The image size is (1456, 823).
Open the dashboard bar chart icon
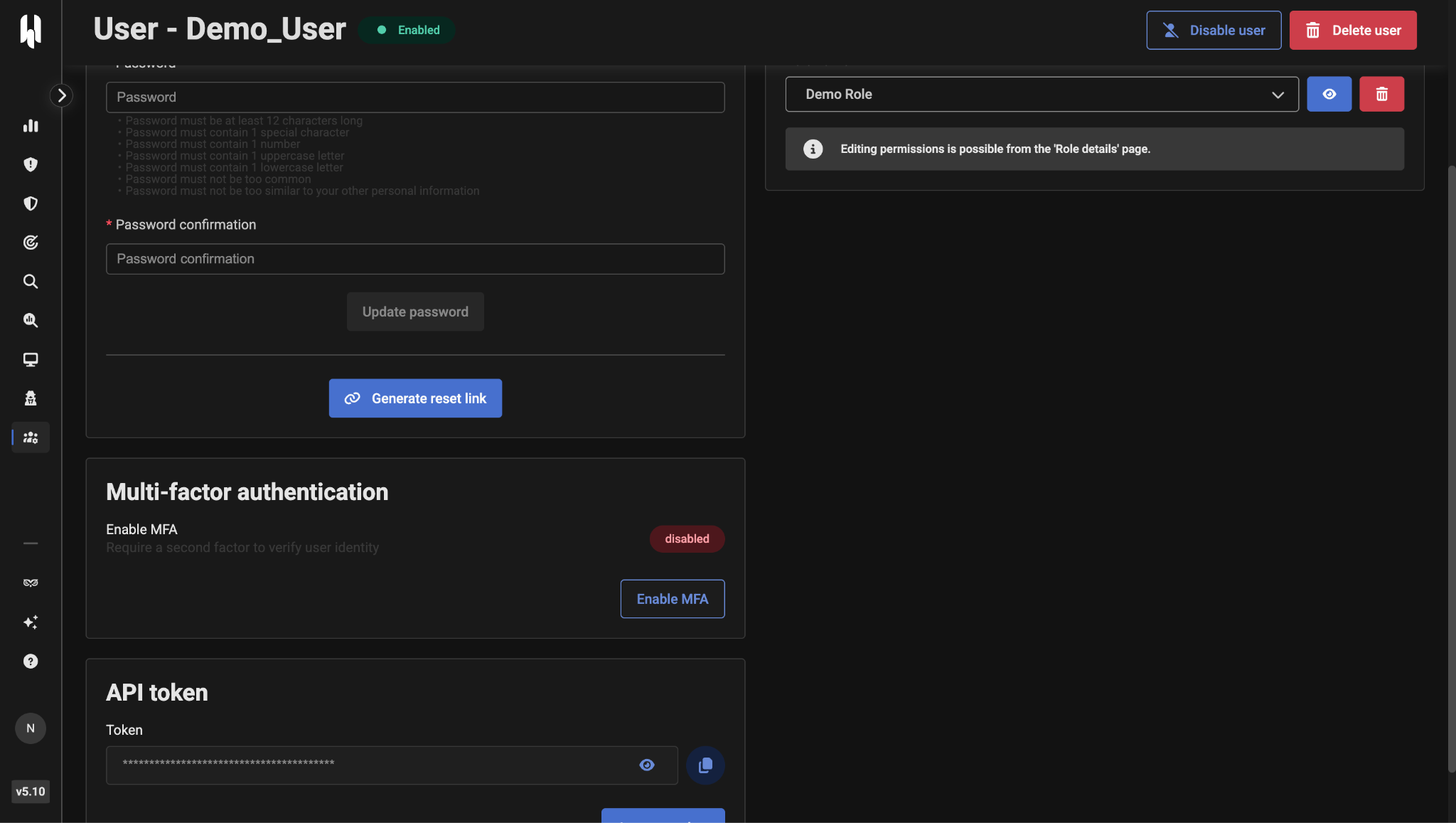click(x=31, y=126)
